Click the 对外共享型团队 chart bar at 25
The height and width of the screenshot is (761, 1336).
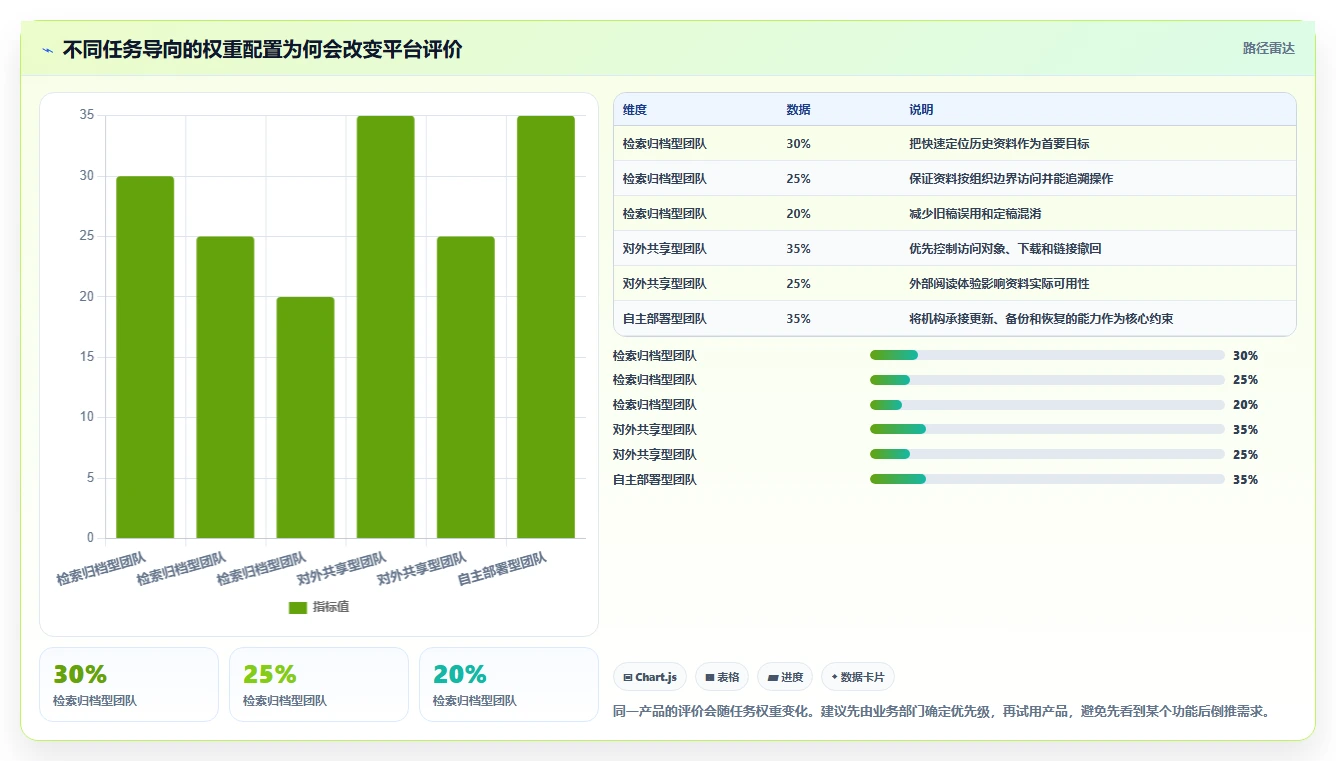point(466,387)
